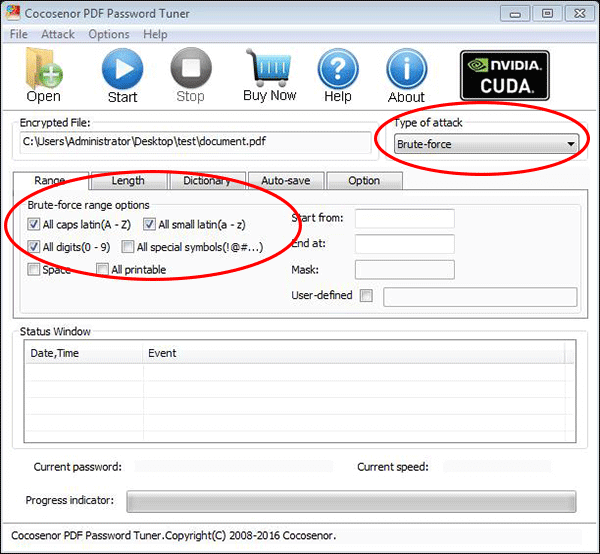The height and width of the screenshot is (554, 600).
Task: Switch to the Length tab
Action: tap(128, 181)
